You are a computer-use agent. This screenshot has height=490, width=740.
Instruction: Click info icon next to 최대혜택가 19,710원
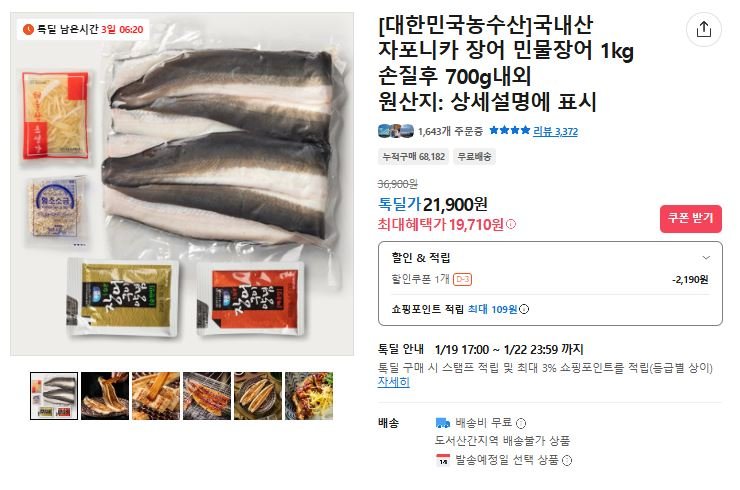[x=511, y=224]
